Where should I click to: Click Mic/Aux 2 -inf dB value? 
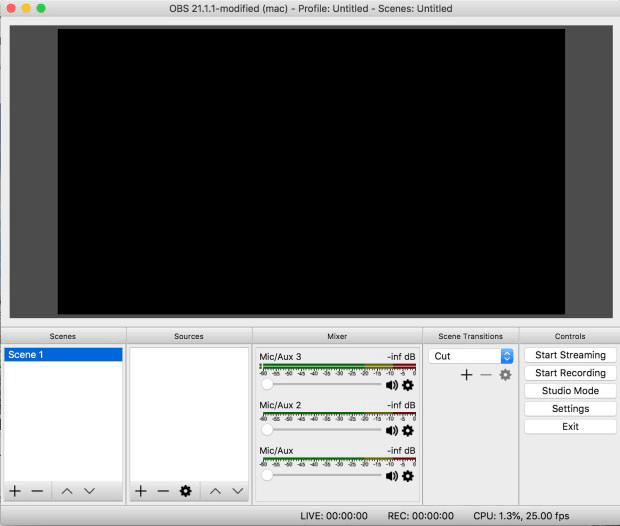click(x=401, y=405)
